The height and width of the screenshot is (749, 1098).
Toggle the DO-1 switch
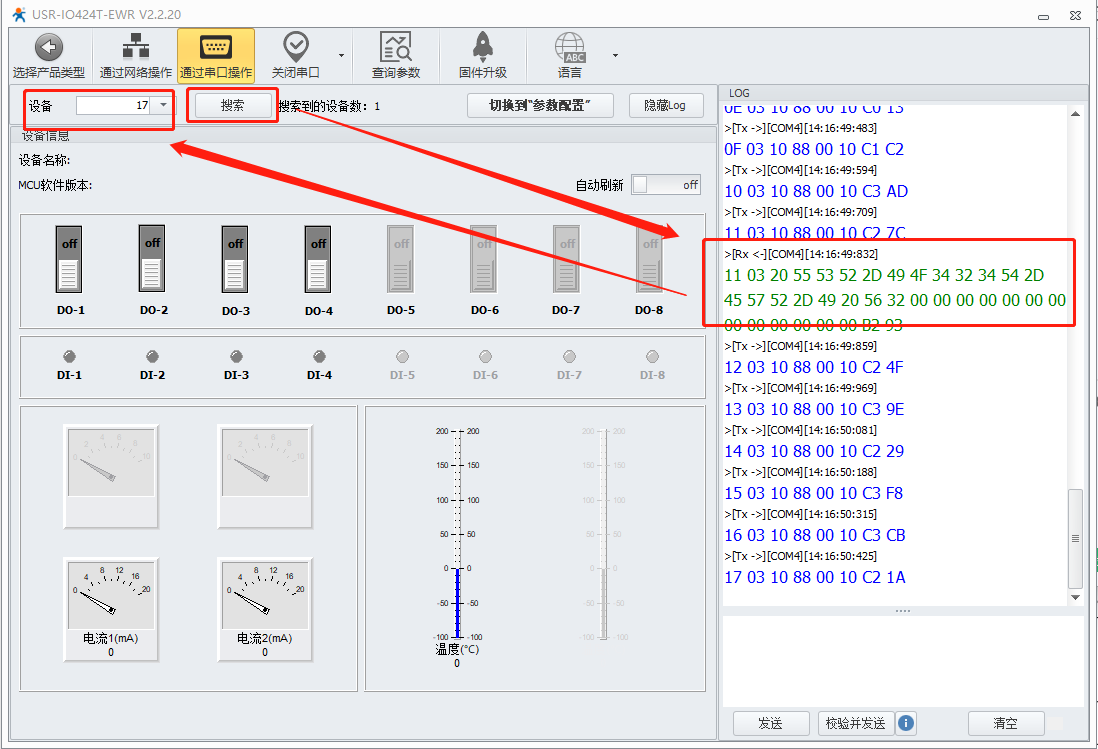(69, 259)
